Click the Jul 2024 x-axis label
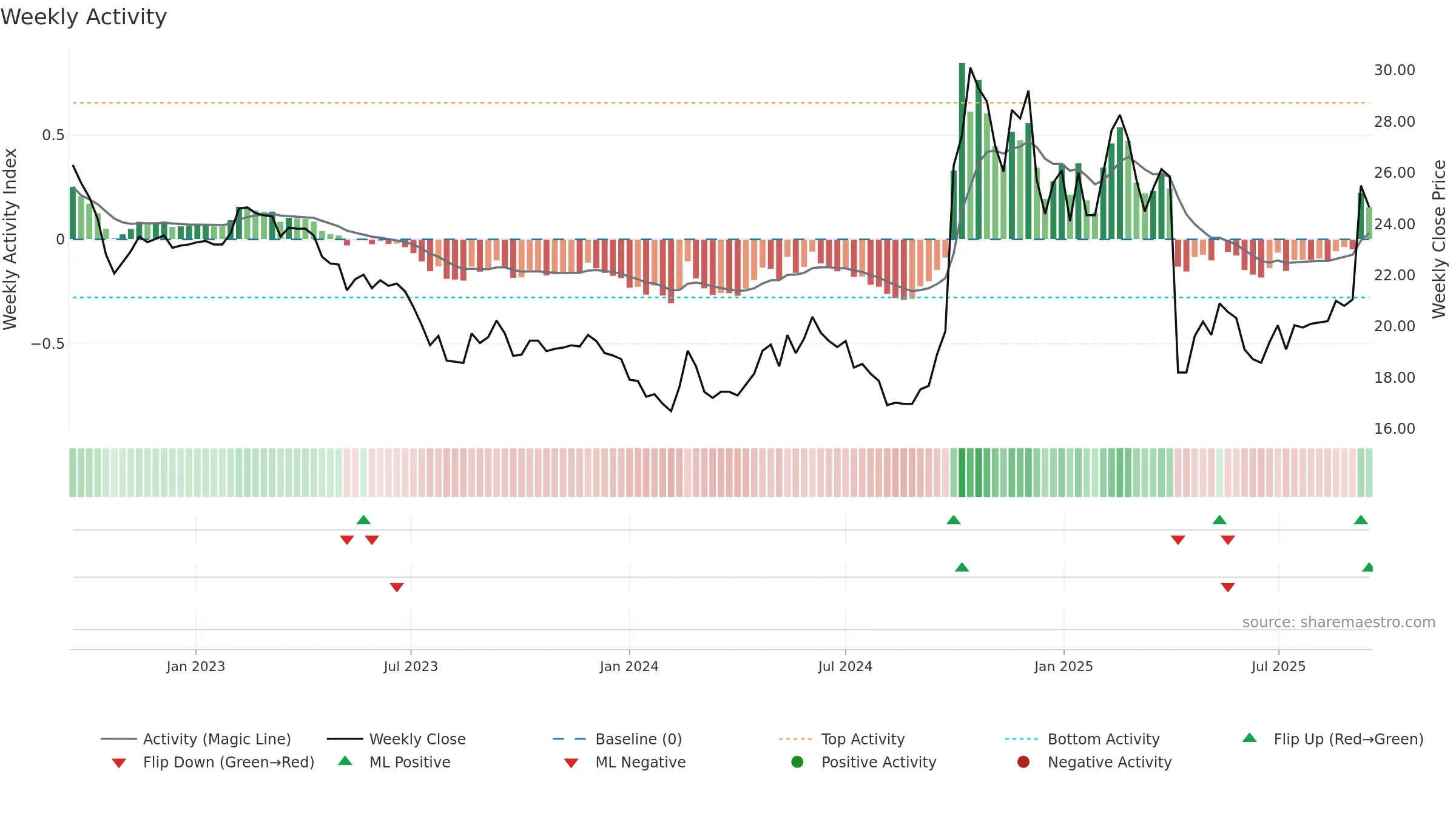The width and height of the screenshot is (1456, 819). coord(845,666)
